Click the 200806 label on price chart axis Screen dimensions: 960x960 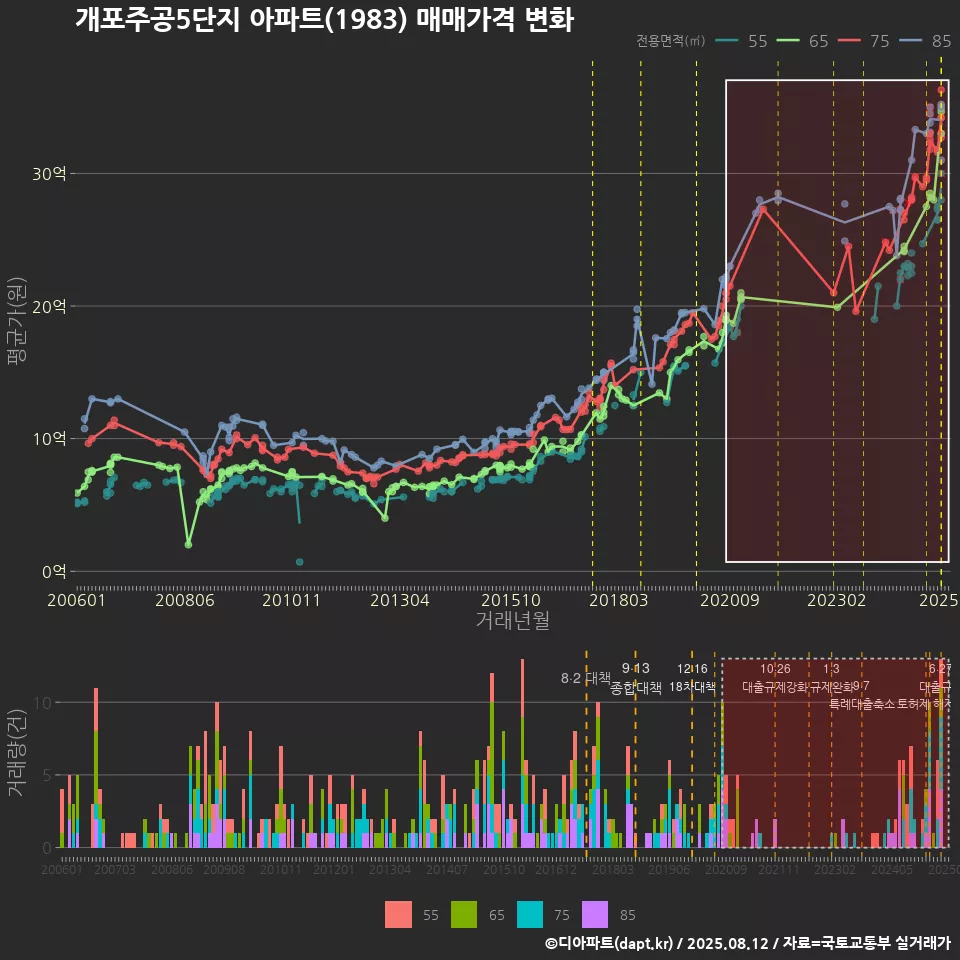[x=185, y=600]
